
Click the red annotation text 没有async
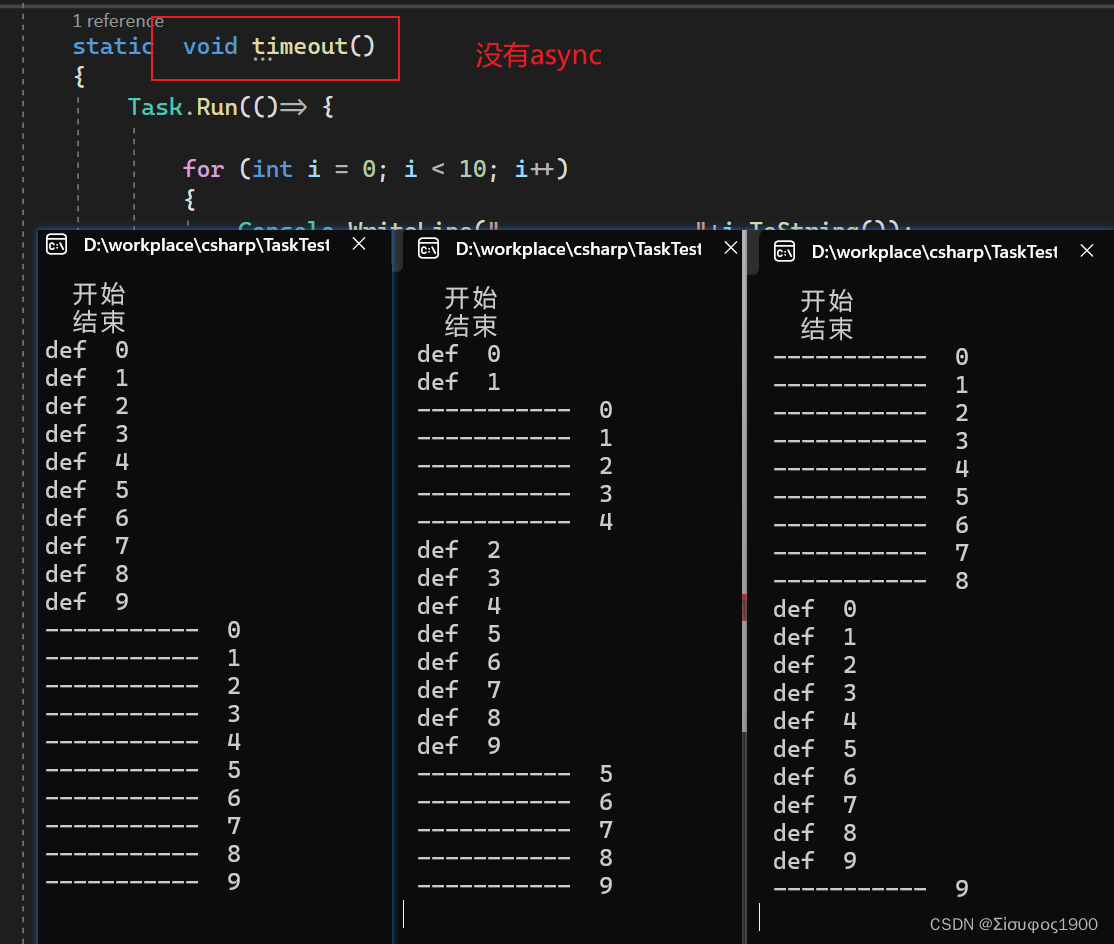coord(537,57)
